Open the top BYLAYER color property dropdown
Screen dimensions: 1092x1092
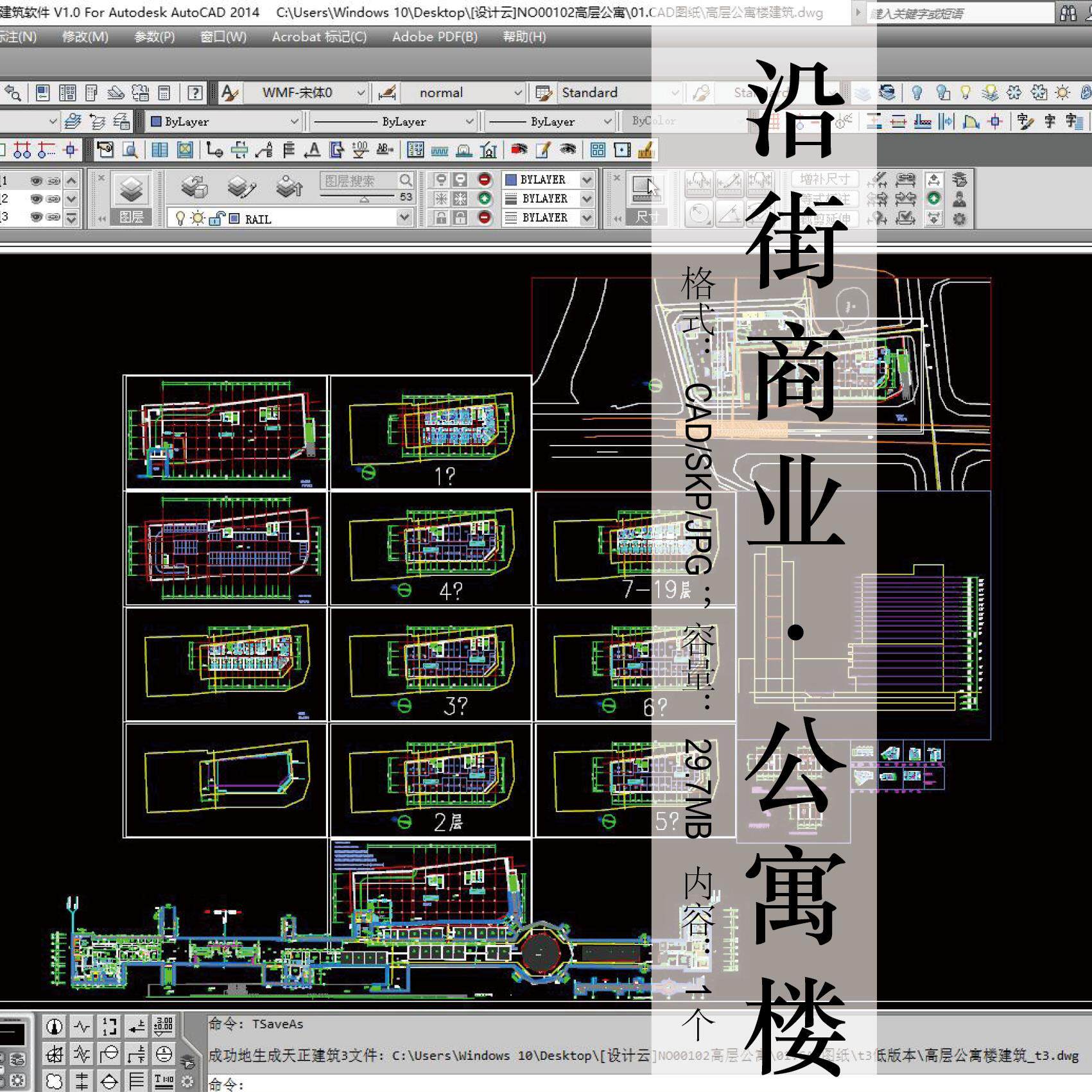click(x=586, y=180)
